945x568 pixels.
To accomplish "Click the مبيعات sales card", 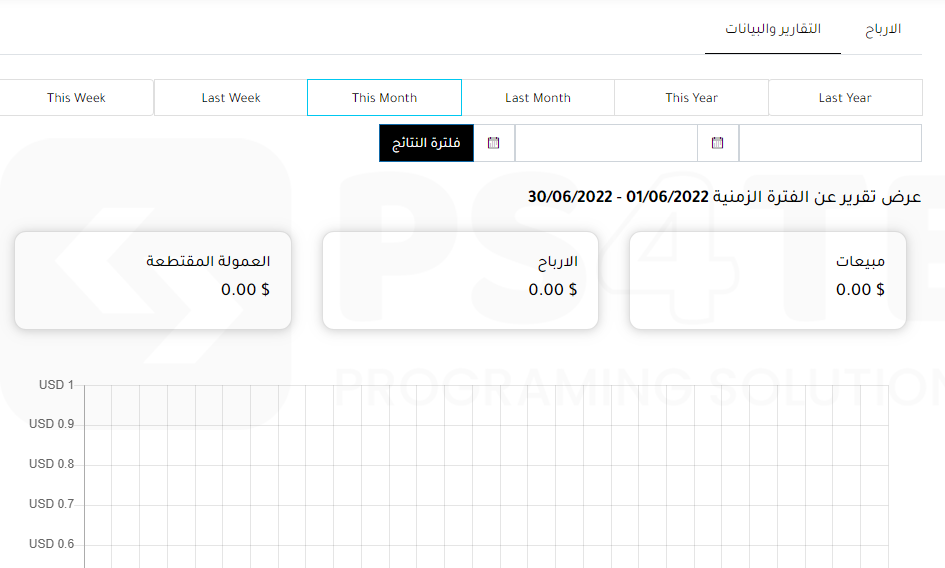I will click(767, 280).
